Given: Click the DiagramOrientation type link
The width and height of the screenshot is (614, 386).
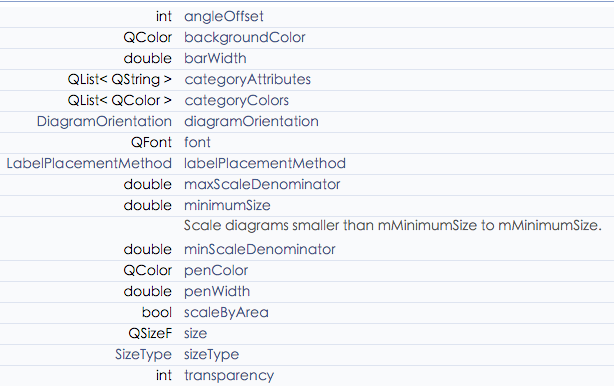Looking at the screenshot, I should (x=104, y=121).
